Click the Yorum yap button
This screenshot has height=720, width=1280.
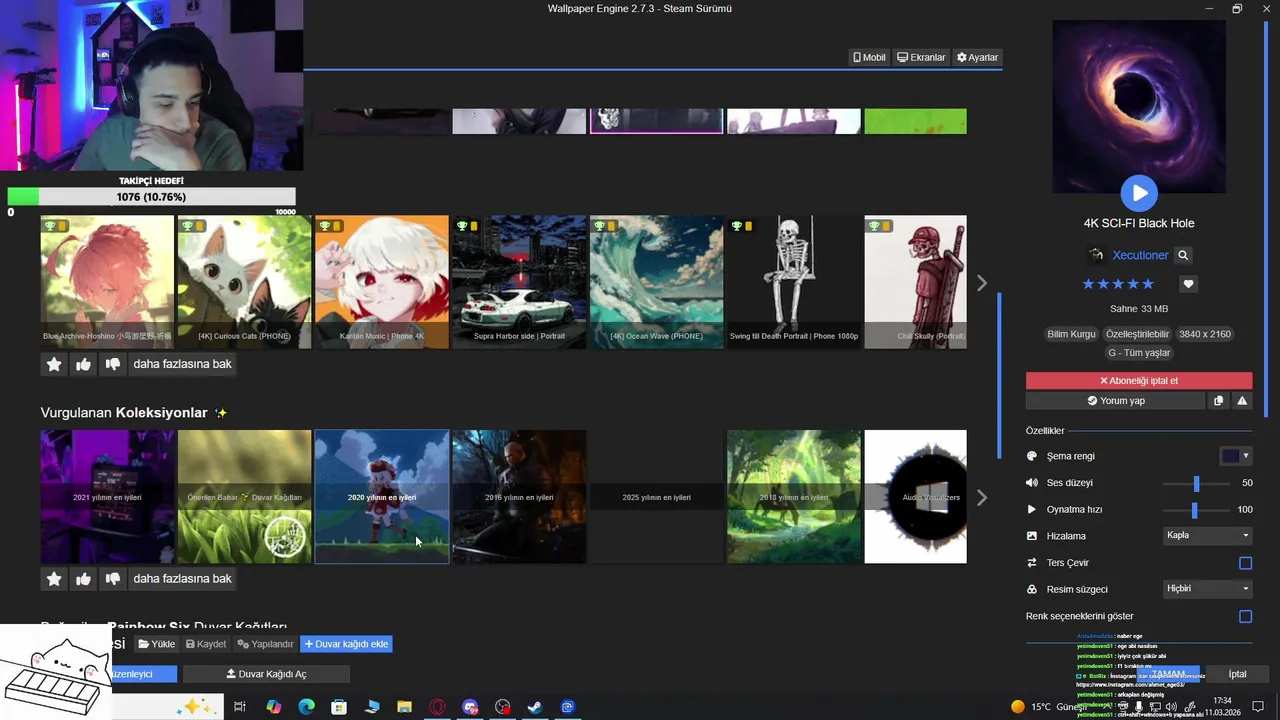[1115, 400]
